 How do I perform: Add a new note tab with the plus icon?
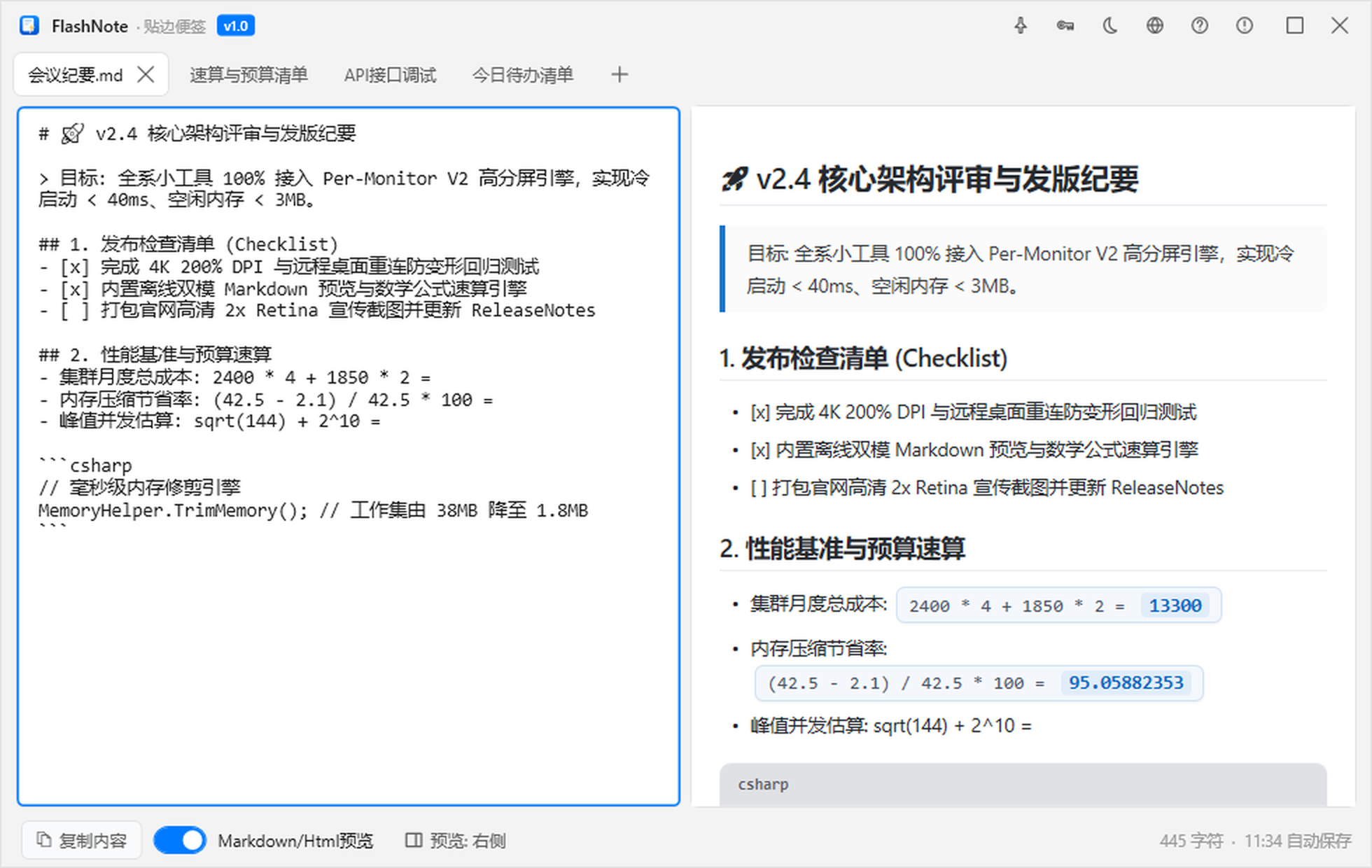point(619,74)
